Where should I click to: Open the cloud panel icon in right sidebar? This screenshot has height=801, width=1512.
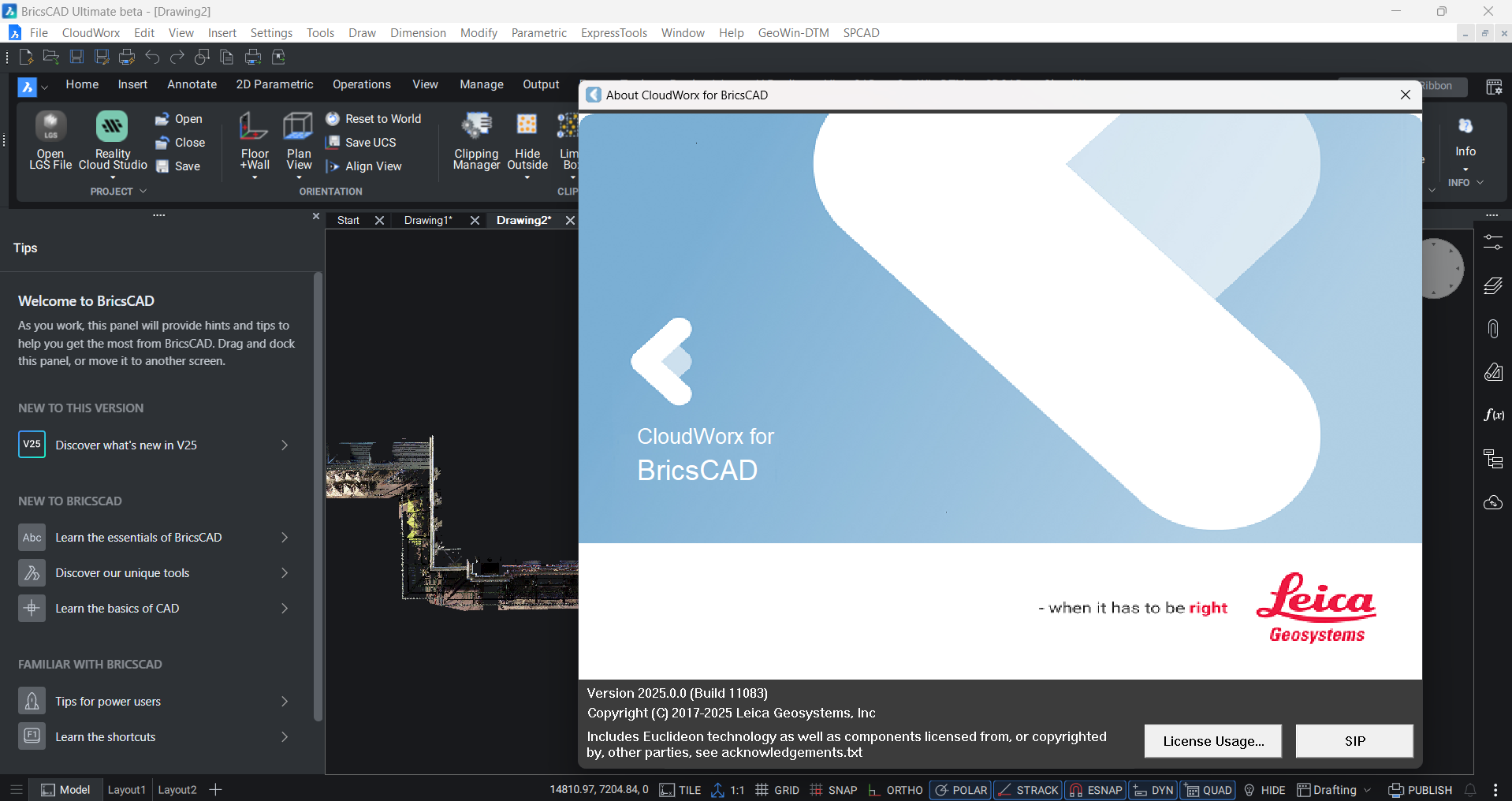(1493, 503)
